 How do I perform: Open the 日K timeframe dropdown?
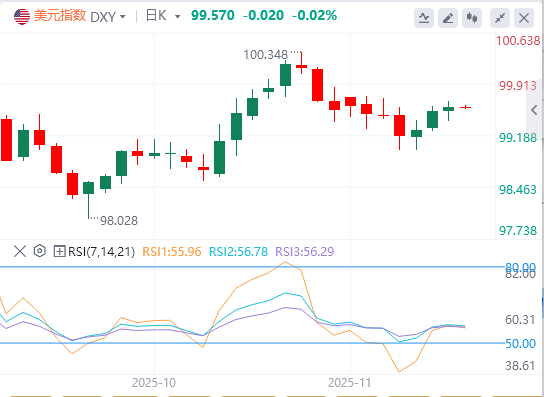[163, 16]
